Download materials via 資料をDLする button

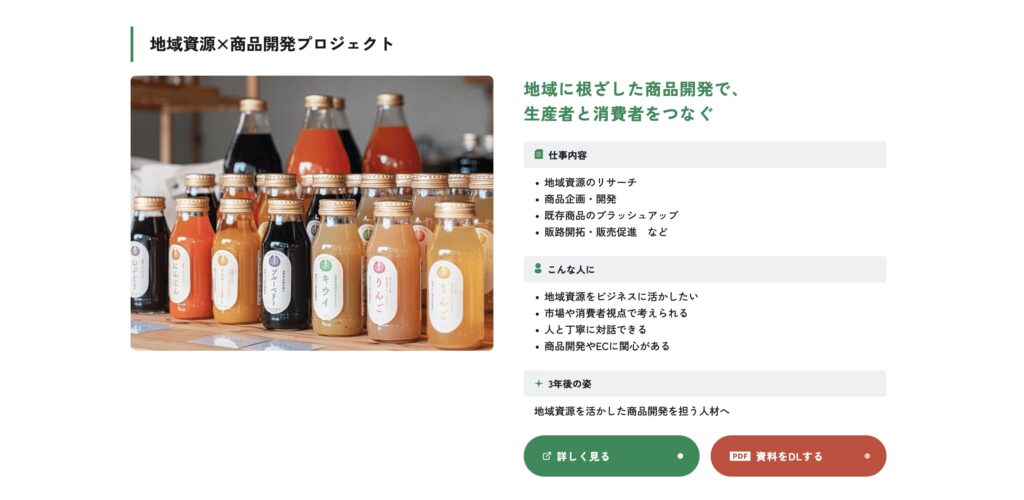(798, 456)
